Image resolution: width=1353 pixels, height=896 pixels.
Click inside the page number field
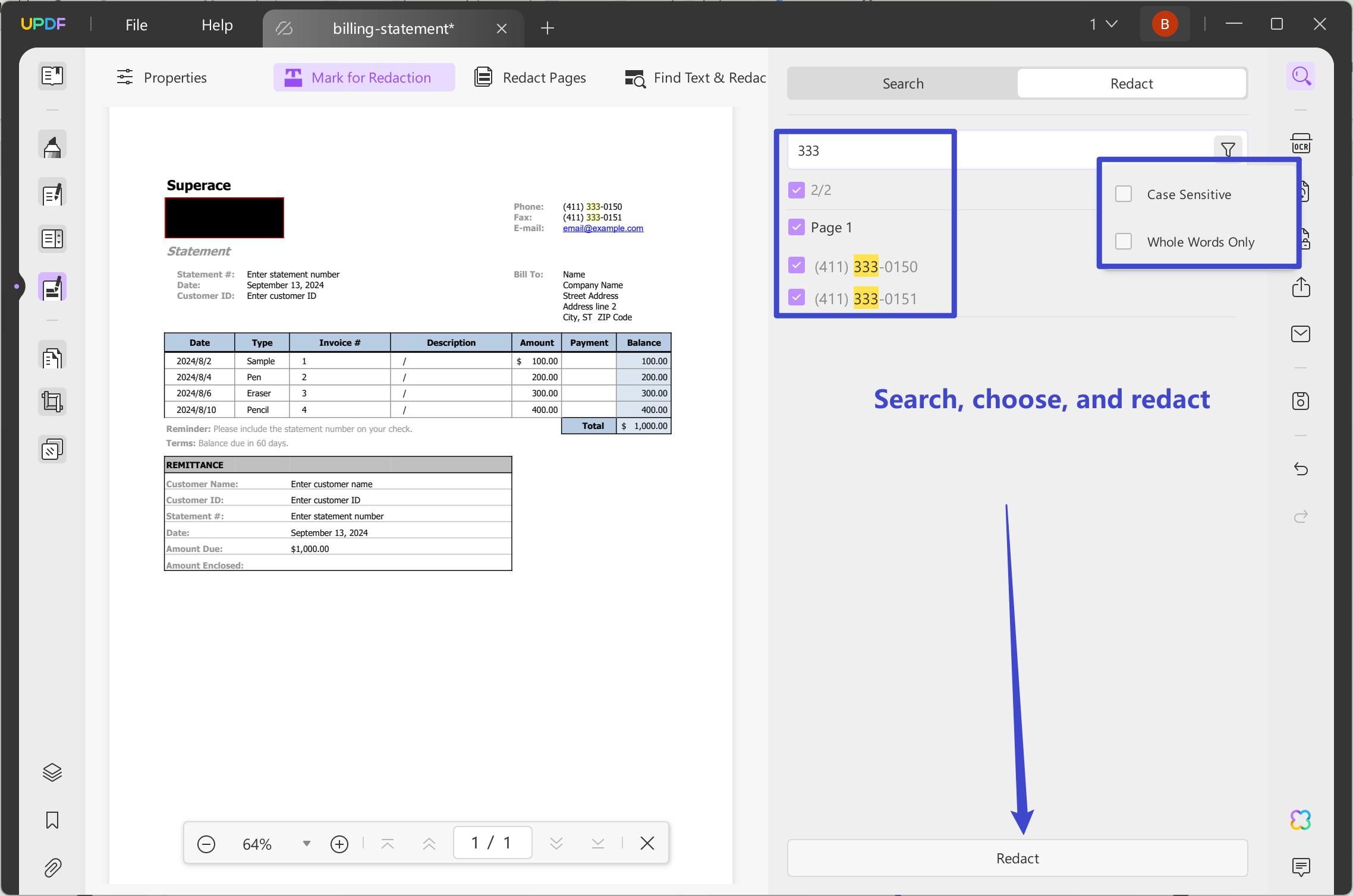[491, 842]
